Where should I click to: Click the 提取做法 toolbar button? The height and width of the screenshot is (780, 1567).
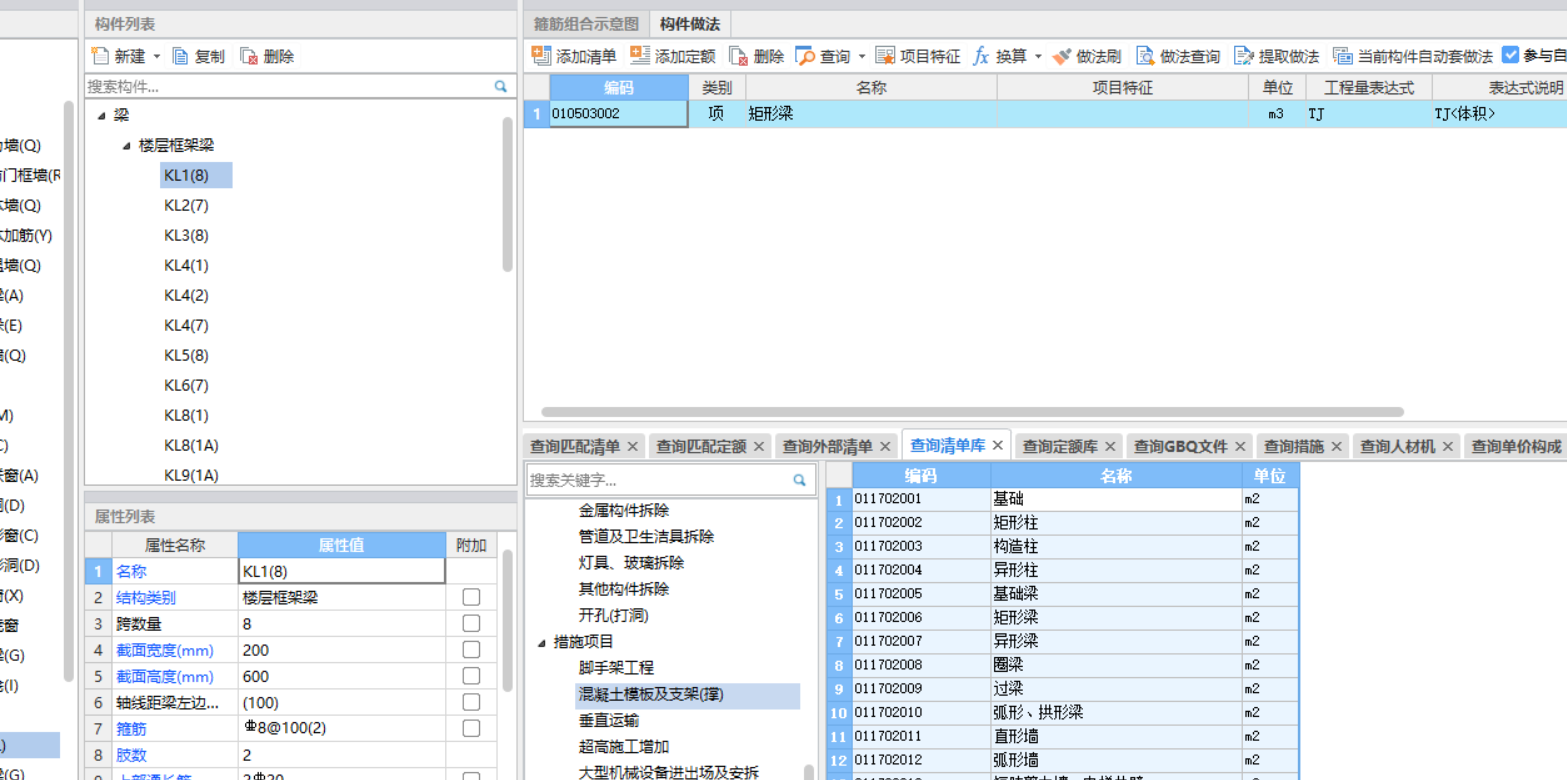tap(1276, 57)
